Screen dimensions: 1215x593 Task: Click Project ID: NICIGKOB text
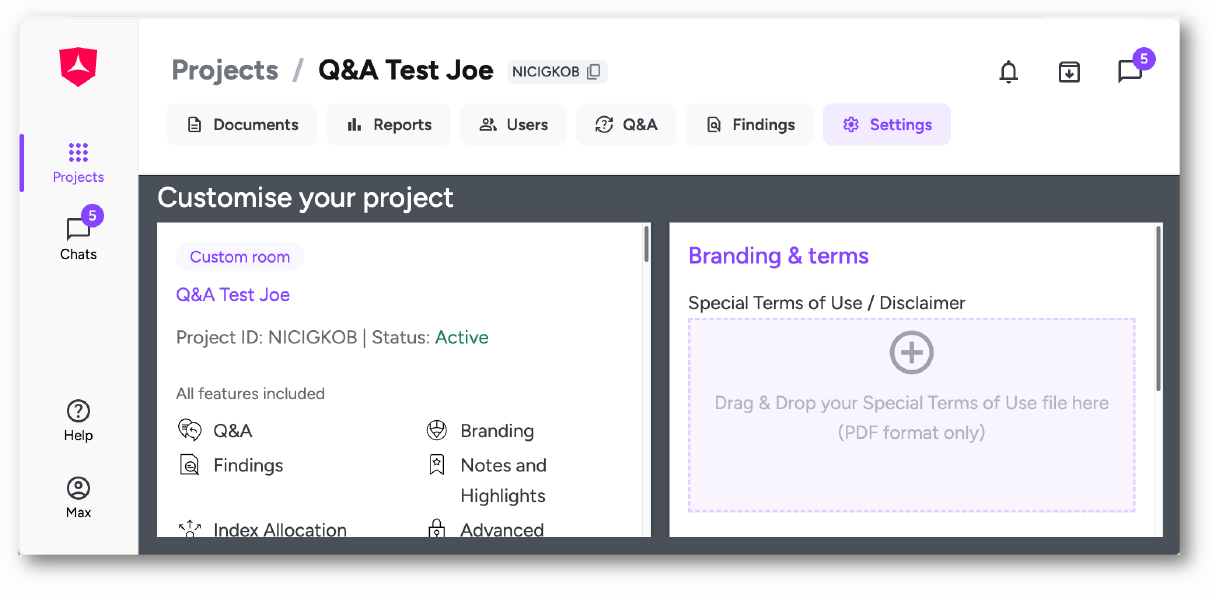coord(267,338)
